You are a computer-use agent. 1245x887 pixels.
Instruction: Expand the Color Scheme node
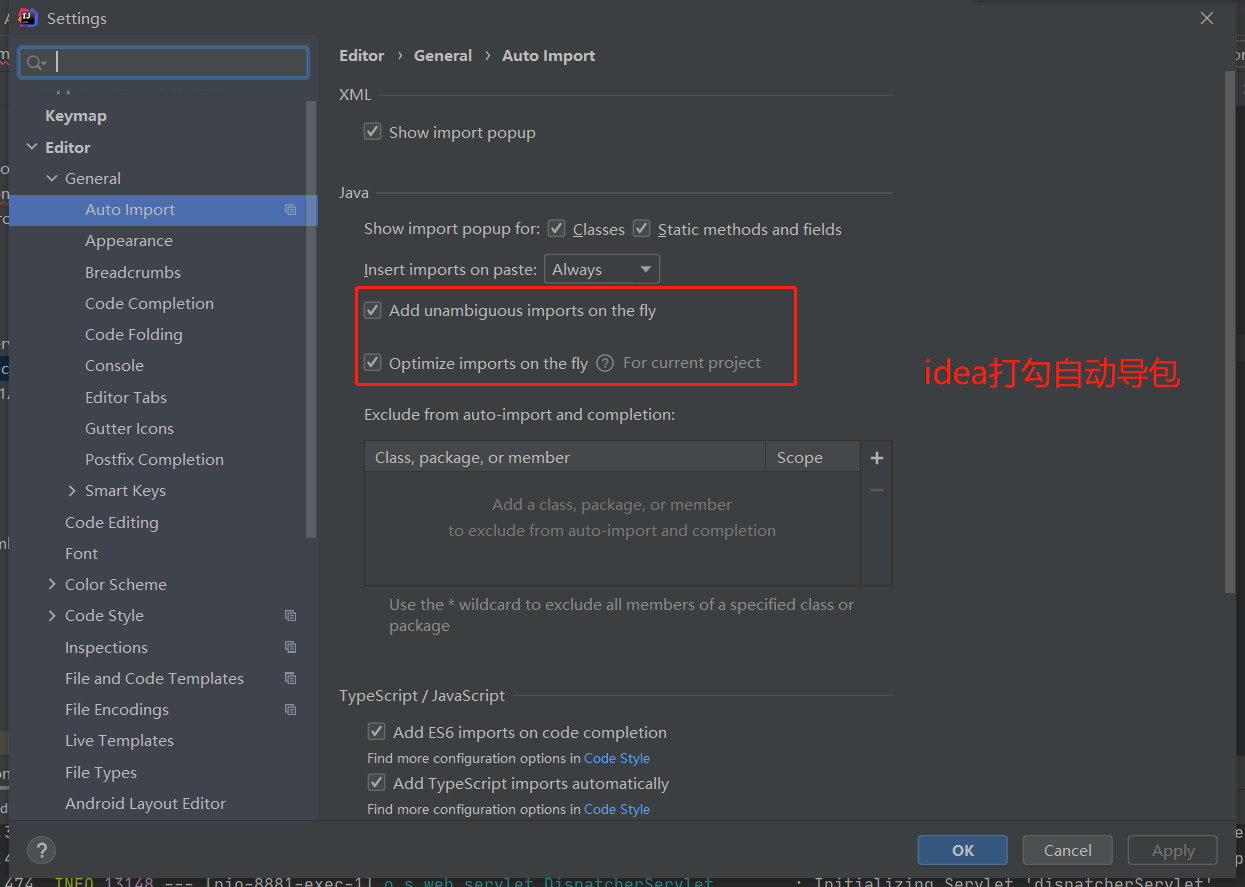point(52,584)
